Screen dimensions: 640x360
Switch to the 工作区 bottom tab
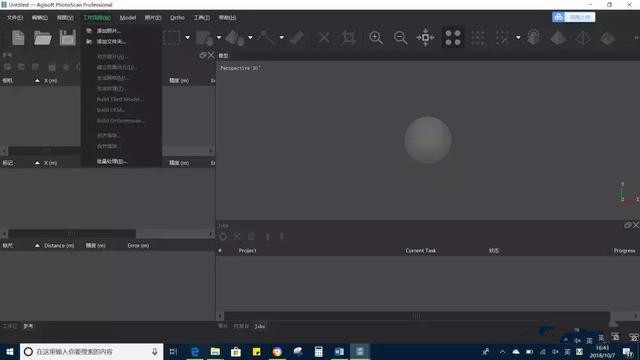point(10,326)
